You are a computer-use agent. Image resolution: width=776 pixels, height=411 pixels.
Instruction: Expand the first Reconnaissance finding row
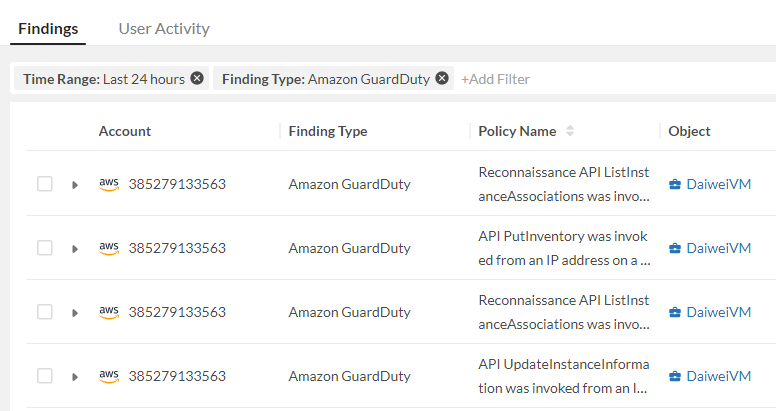(x=74, y=185)
